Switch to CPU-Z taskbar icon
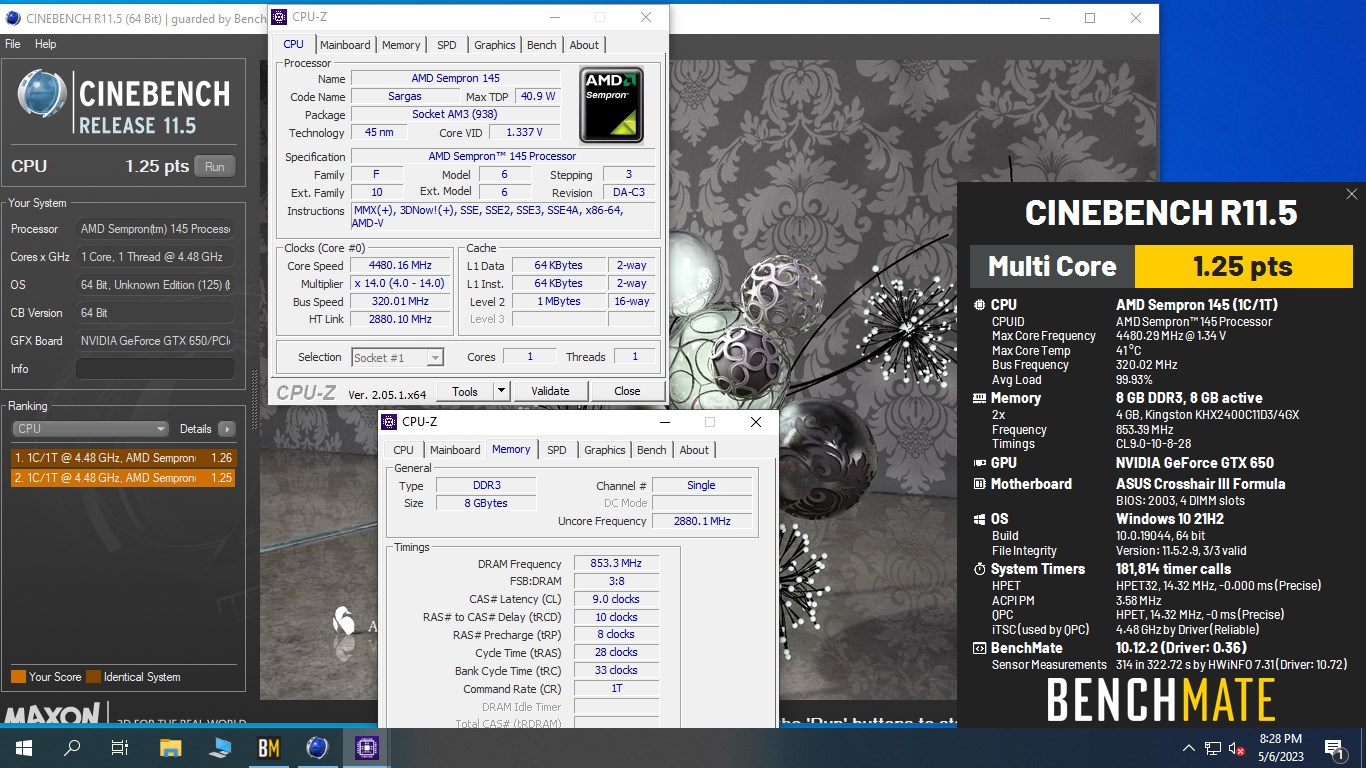This screenshot has height=768, width=1366. coord(366,747)
